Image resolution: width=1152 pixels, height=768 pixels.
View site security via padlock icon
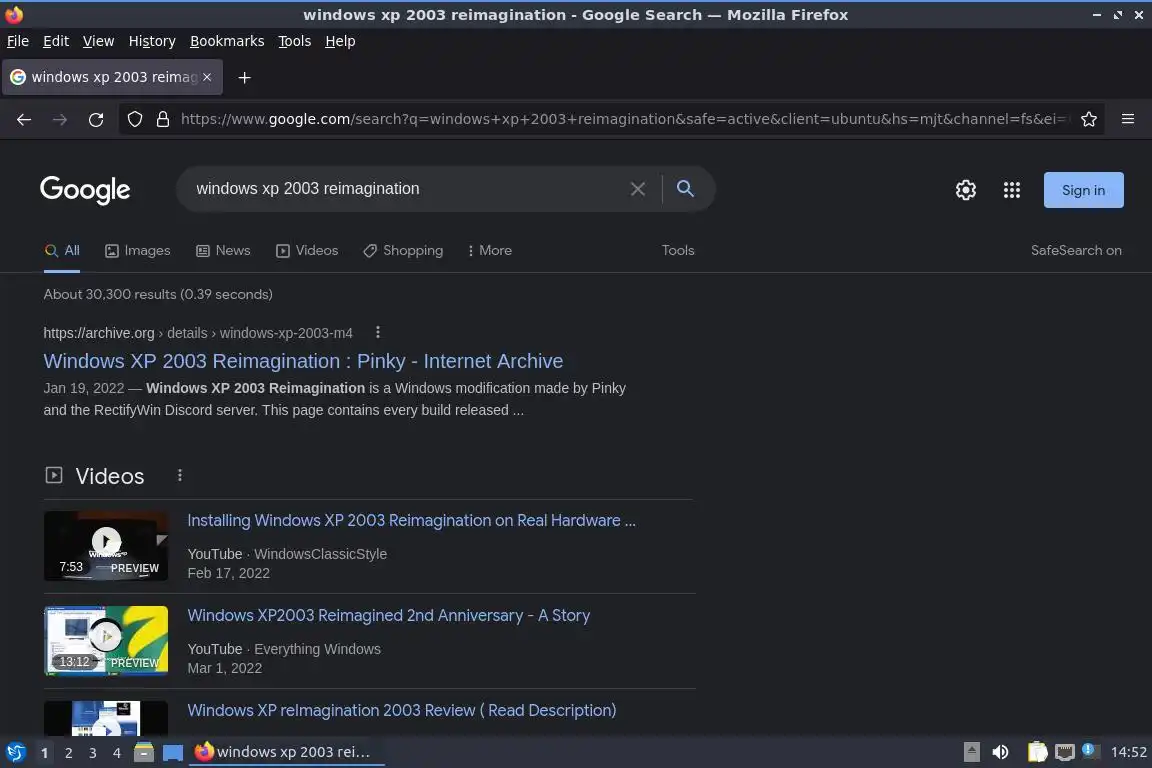pos(163,119)
